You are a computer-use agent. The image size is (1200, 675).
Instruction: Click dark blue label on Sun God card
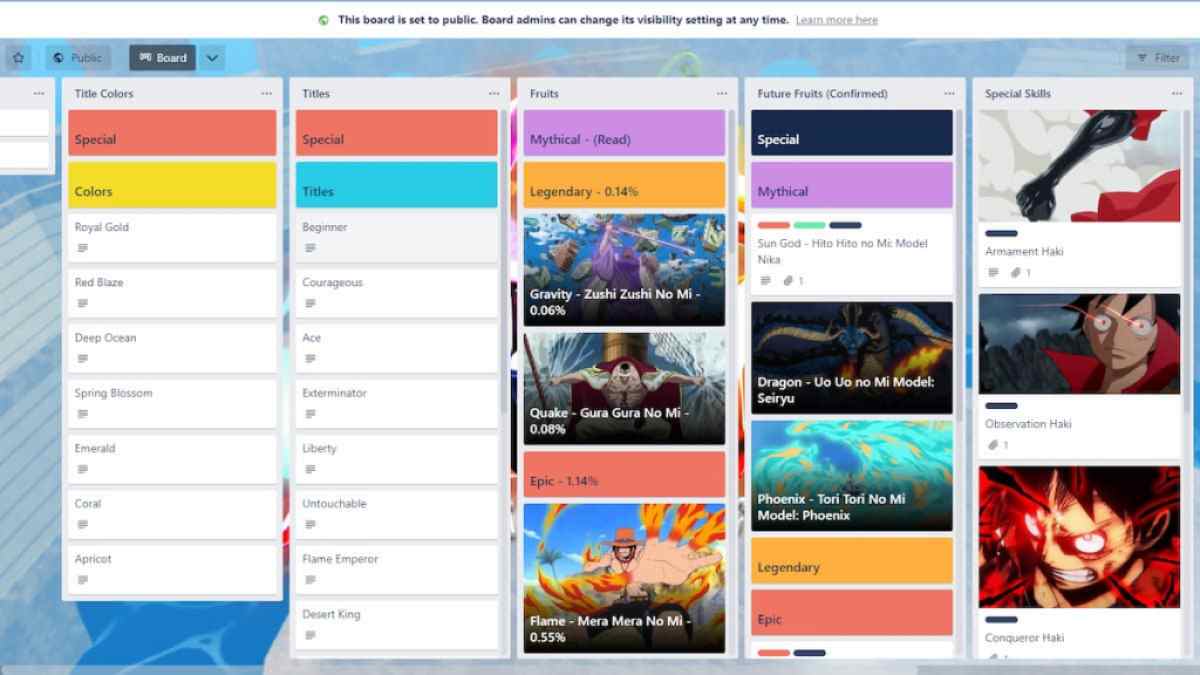846,225
